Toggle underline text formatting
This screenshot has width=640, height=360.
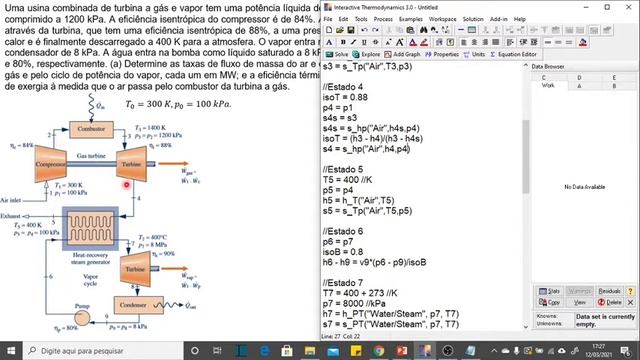tap(364, 42)
